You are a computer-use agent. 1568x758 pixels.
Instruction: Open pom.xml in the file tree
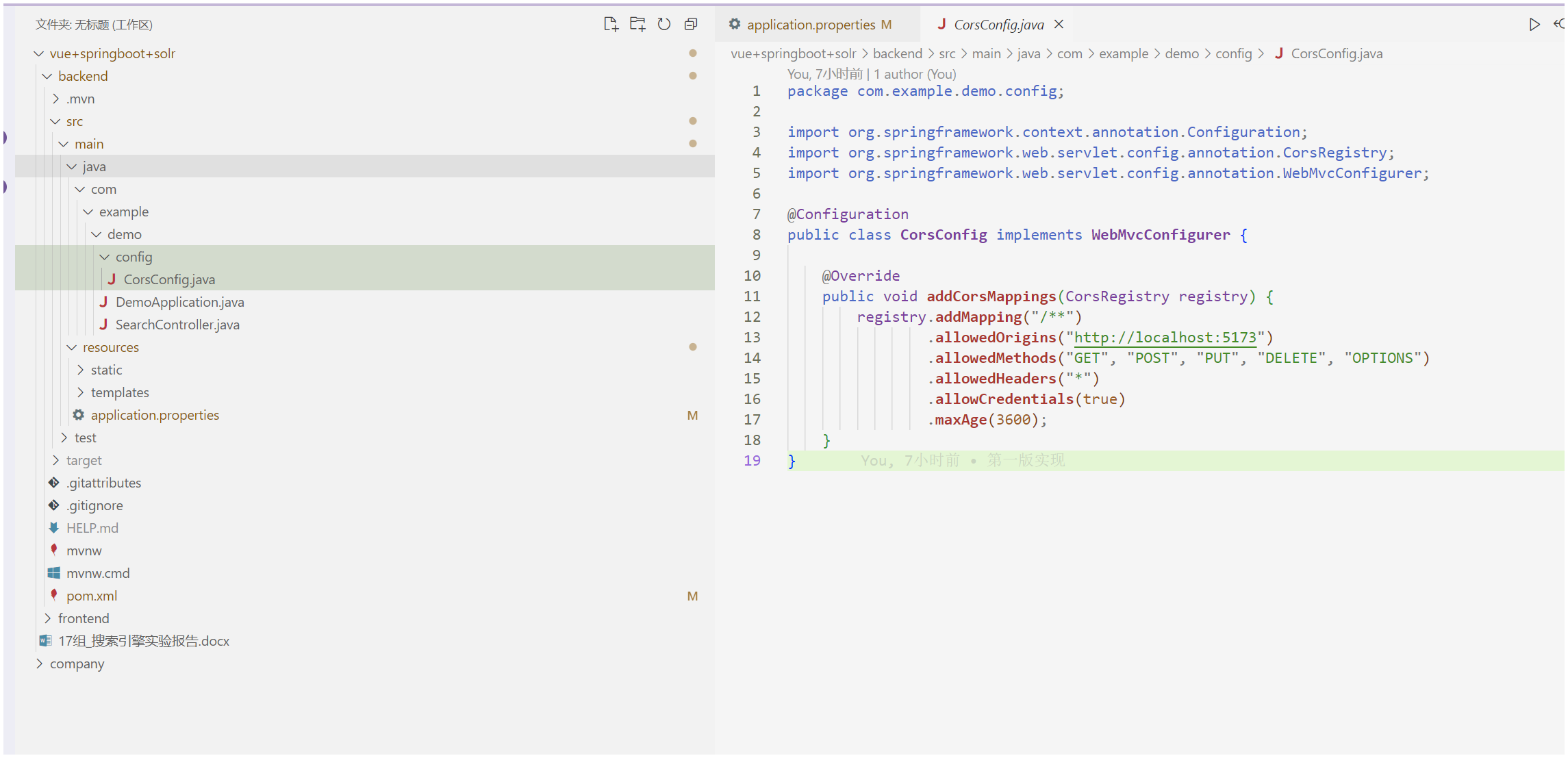pyautogui.click(x=92, y=596)
